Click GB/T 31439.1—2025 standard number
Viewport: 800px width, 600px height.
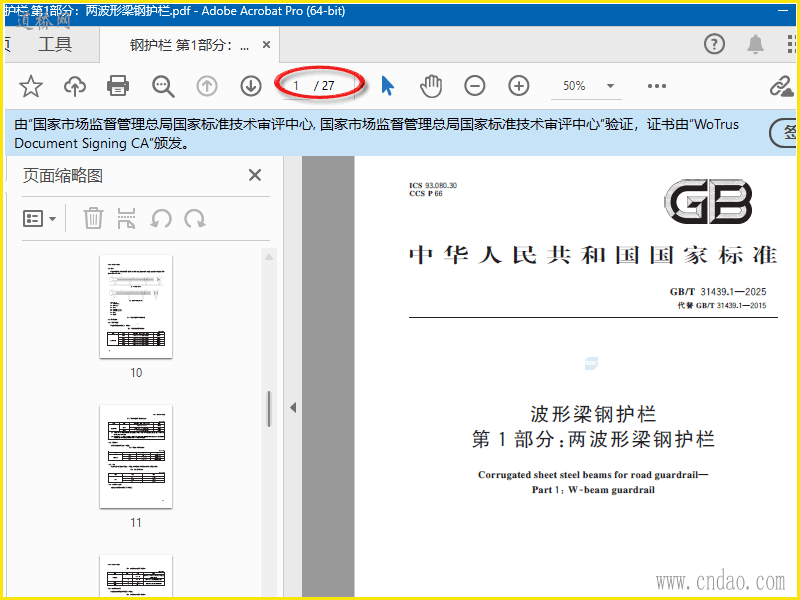tap(718, 291)
